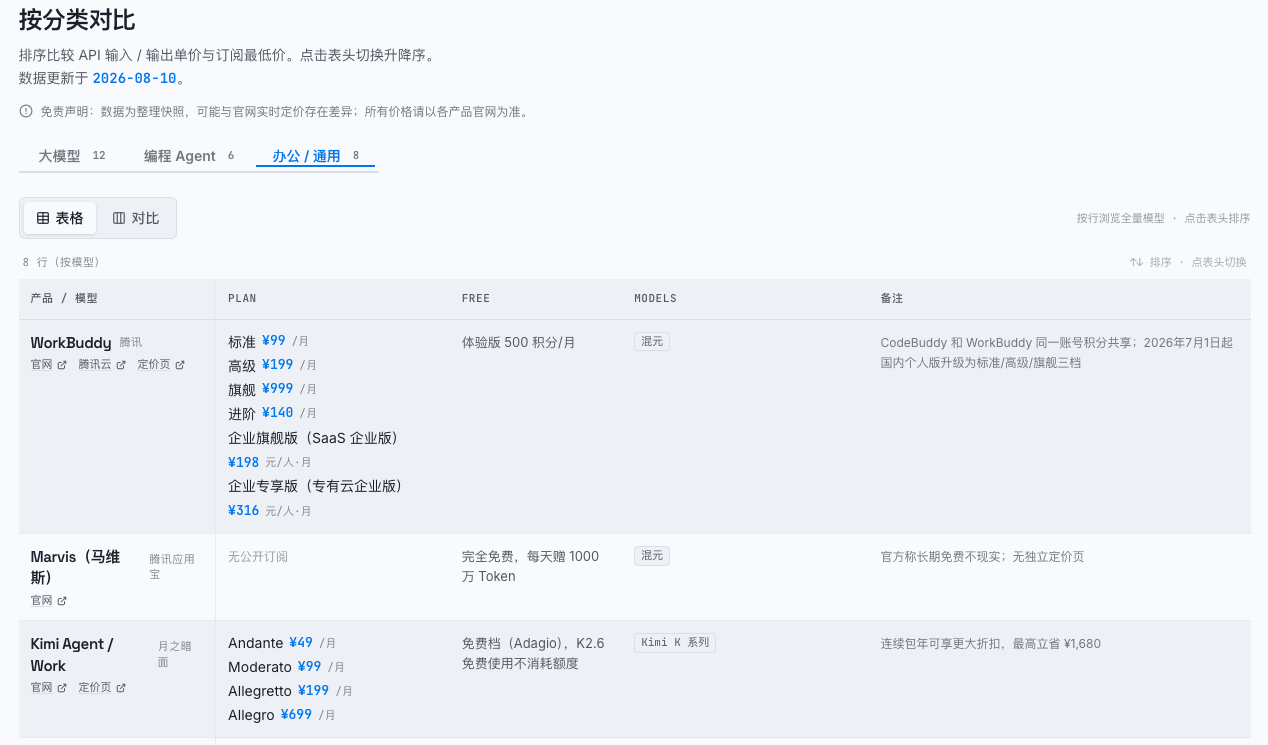This screenshot has width=1268, height=745.
Task: Click the 8 行（按模型）row count label
Action: tap(61, 262)
